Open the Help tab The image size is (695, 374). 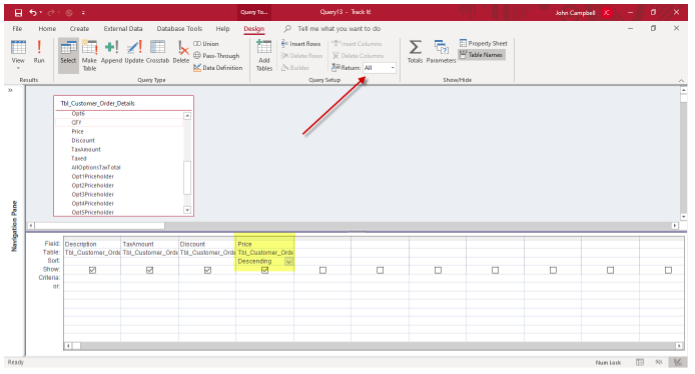point(223,28)
